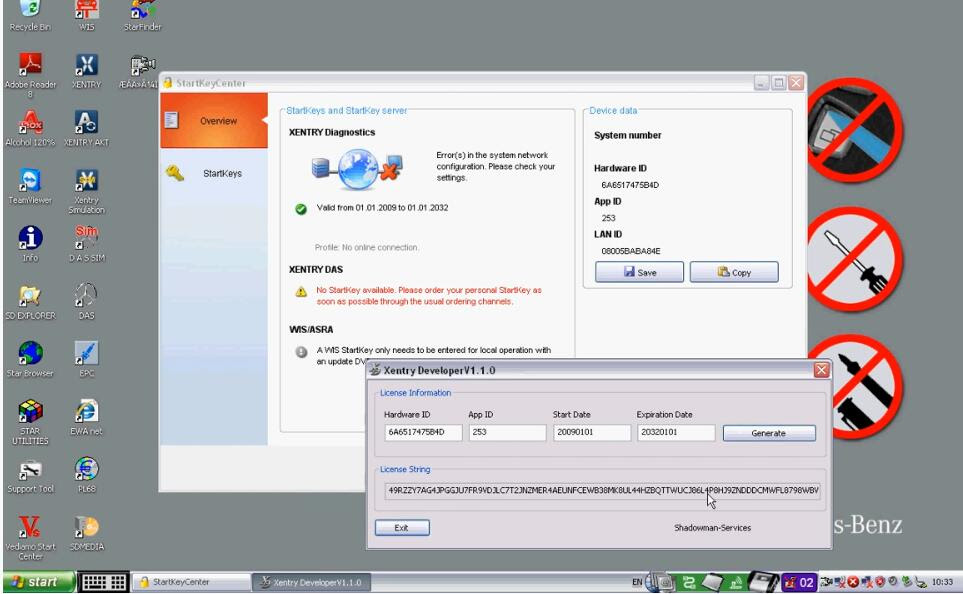Image resolution: width=963 pixels, height=594 pixels.
Task: Click the purple 02 tray indicator
Action: tap(800, 582)
